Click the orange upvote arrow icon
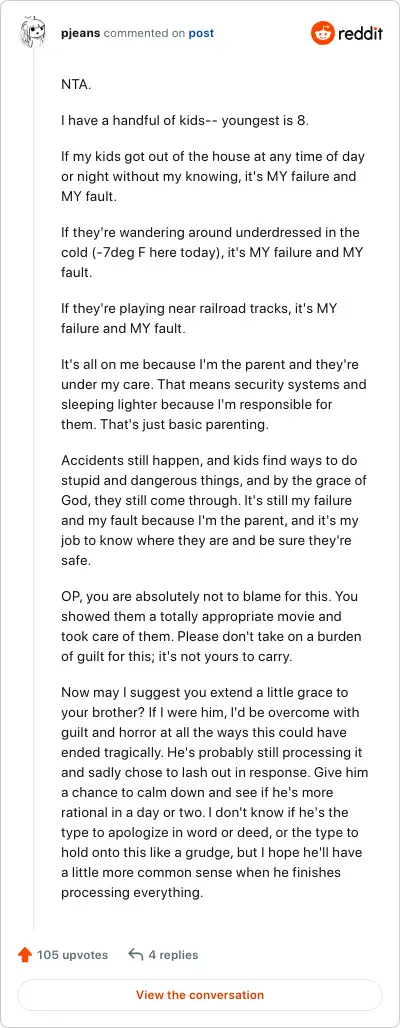Viewport: 400px width, 1028px height. (25, 955)
